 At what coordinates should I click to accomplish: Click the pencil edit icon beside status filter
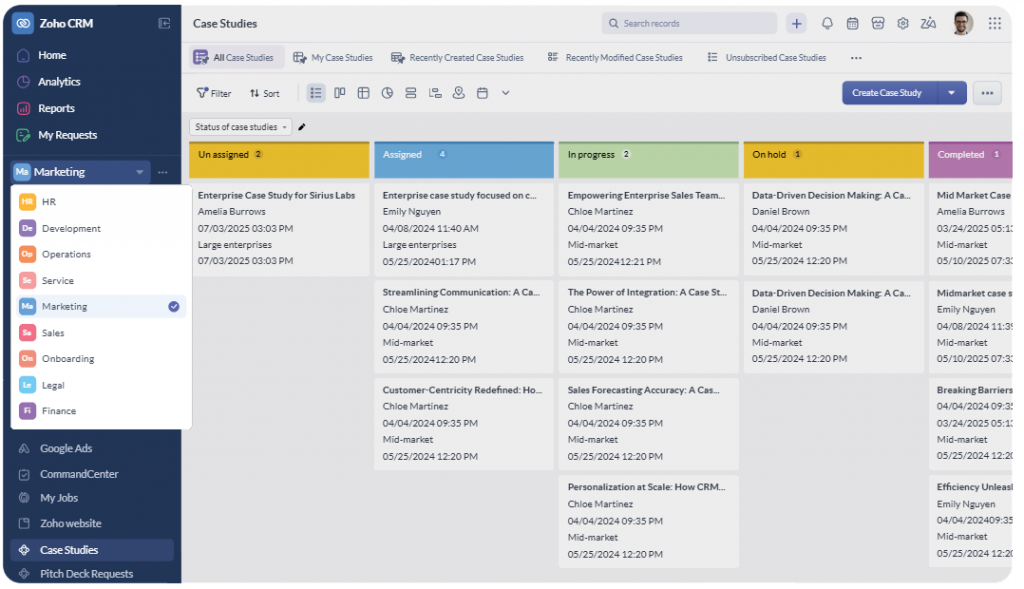pos(302,127)
